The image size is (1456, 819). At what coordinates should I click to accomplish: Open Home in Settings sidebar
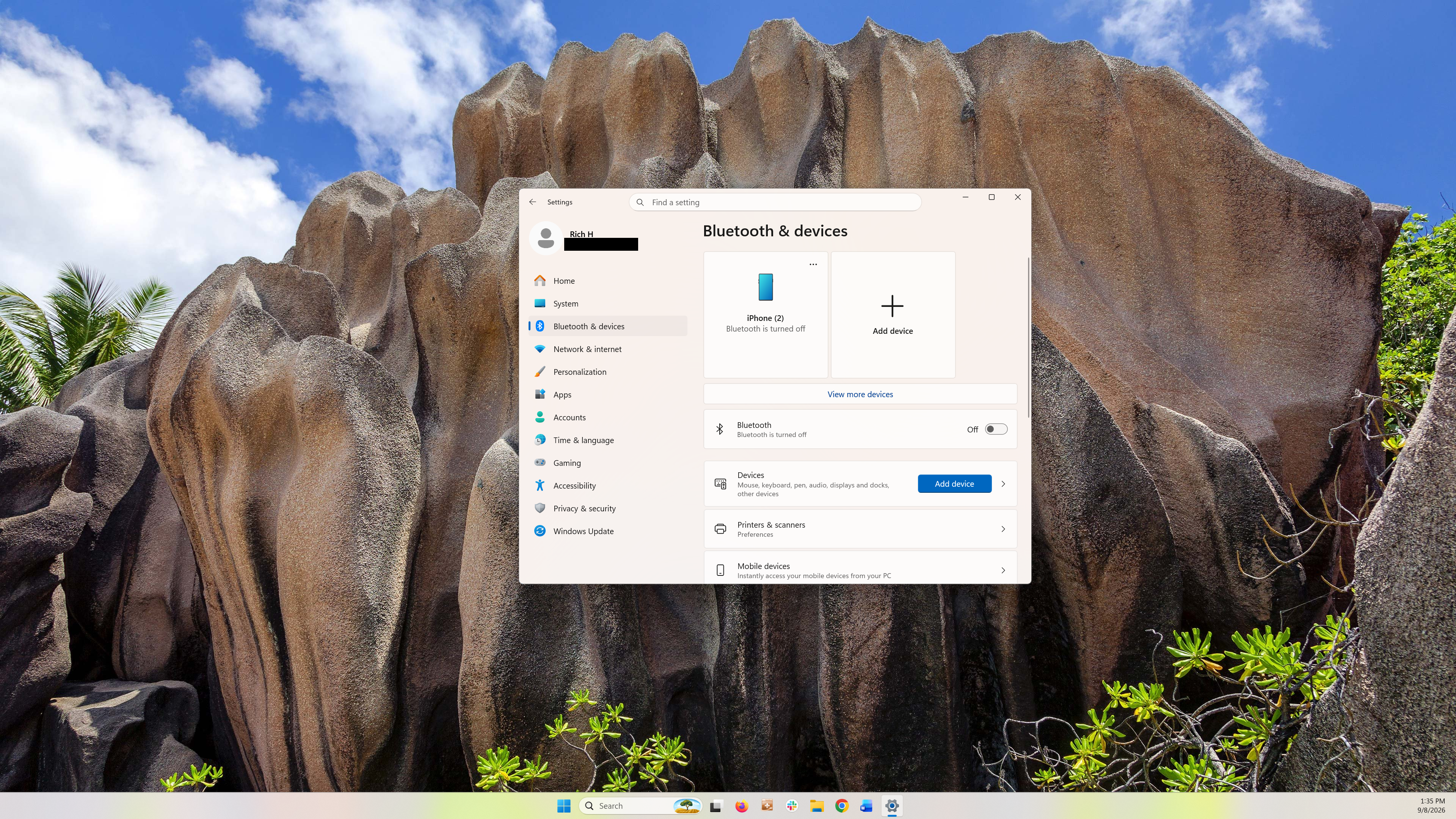tap(607, 281)
